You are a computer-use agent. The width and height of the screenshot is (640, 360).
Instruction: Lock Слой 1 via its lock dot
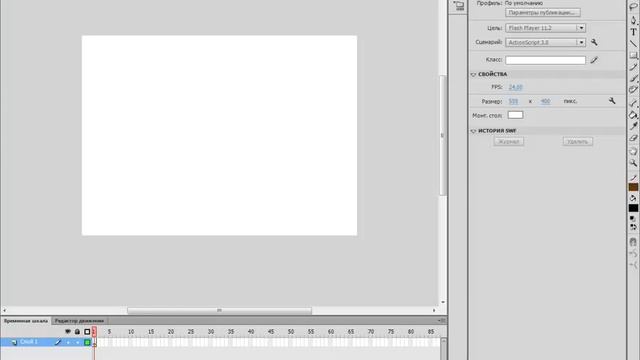[x=77, y=342]
